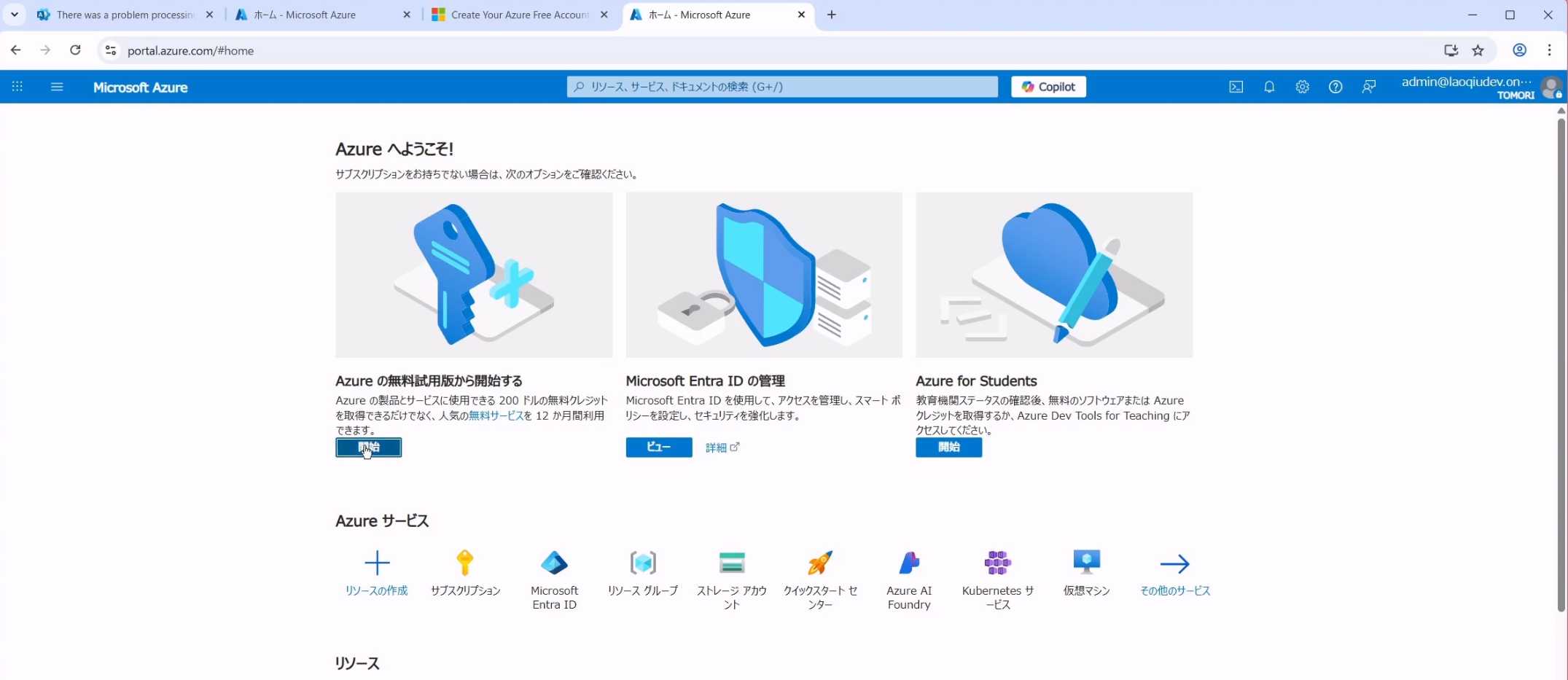Open Azure AI Foundry service
This screenshot has height=680, width=1568.
909,563
